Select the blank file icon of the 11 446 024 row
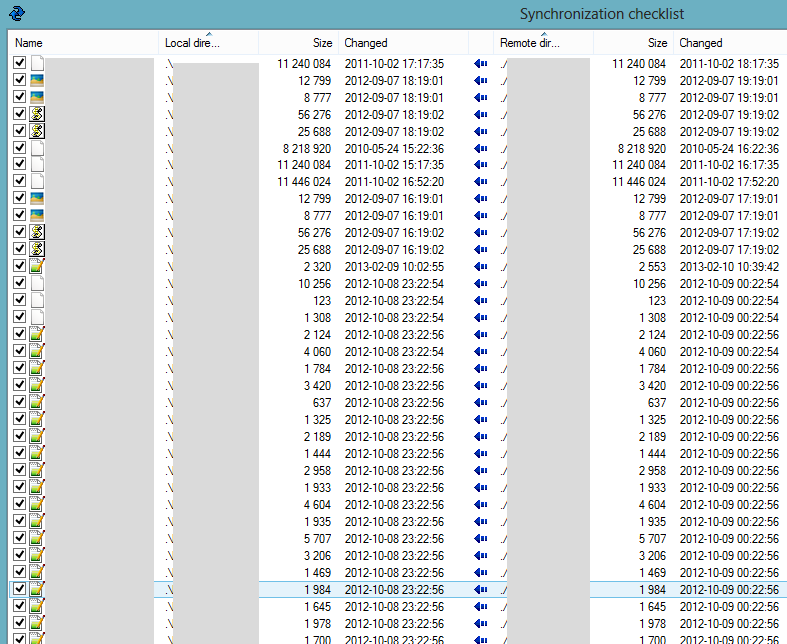Viewport: 787px width, 644px height. tap(37, 182)
